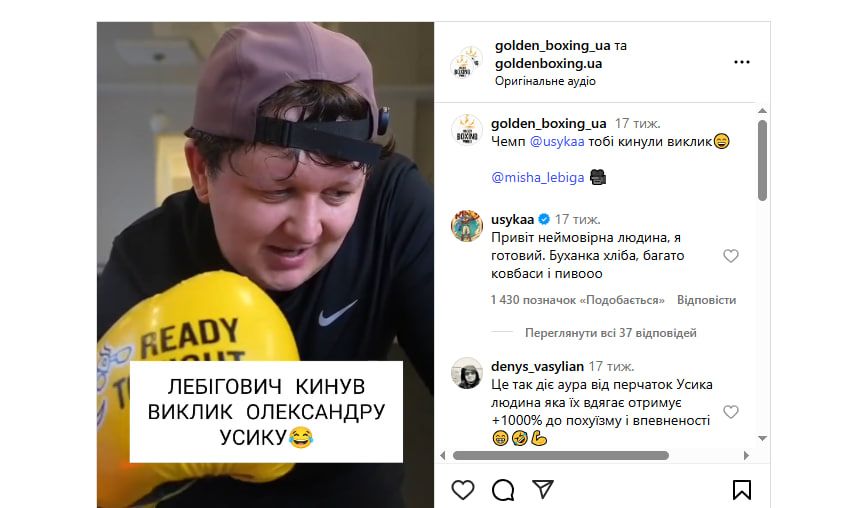Viewport: 860px width, 508px height.
Task: Open the @usykaa mention in caption
Action: coord(557,142)
